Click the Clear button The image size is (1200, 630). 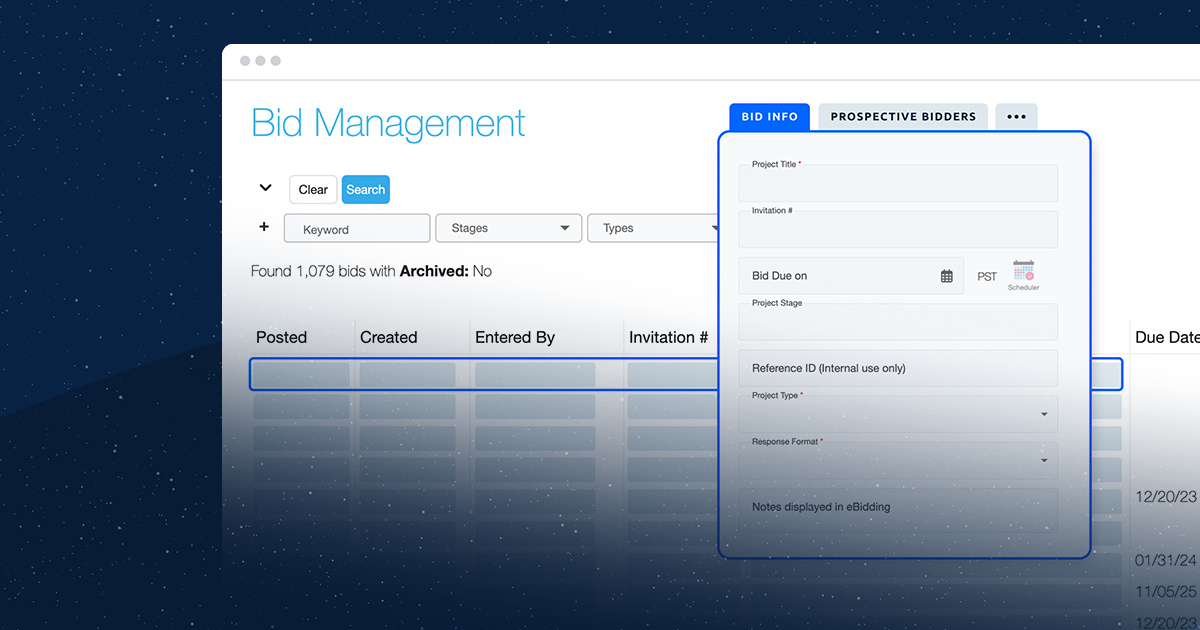(313, 189)
